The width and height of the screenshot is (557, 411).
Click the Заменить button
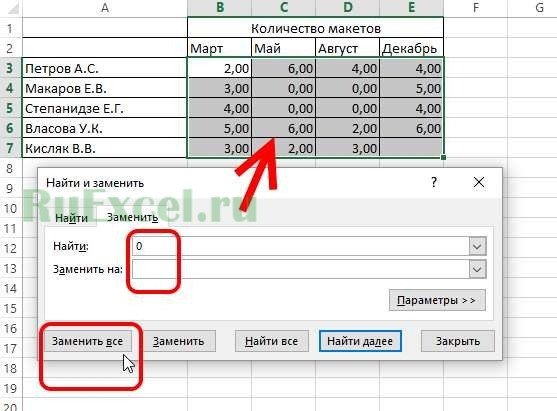(178, 341)
